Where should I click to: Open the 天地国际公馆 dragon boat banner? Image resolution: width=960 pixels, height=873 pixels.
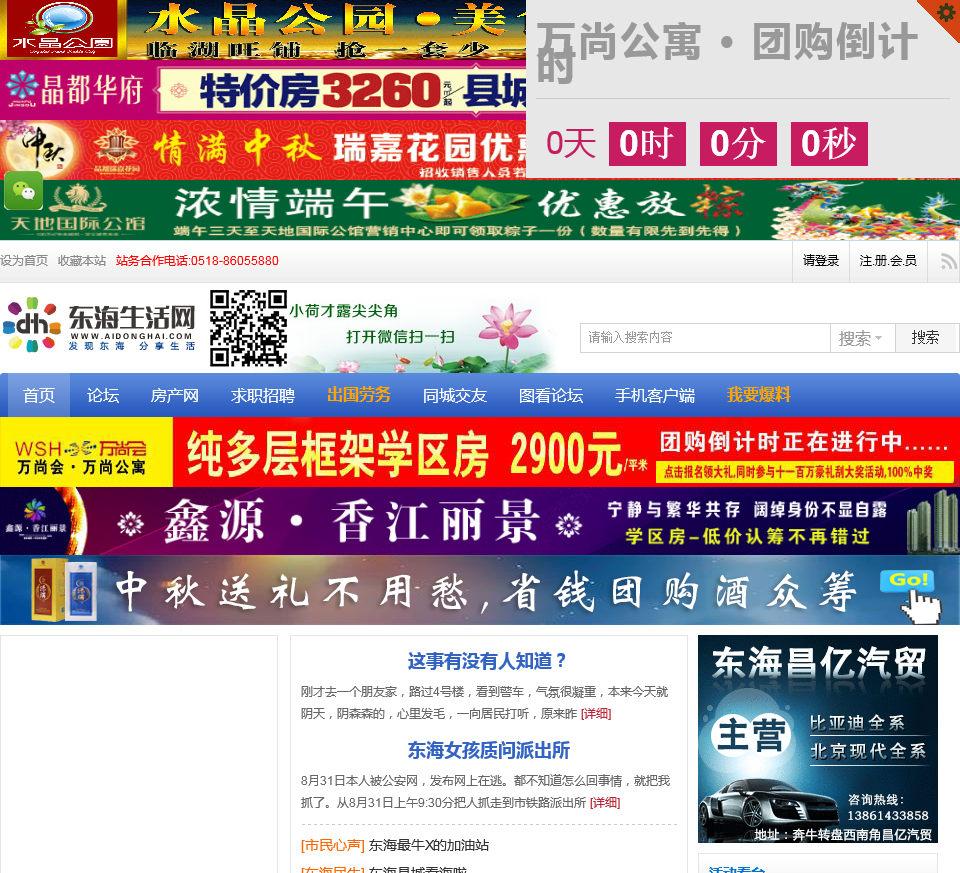[480, 210]
